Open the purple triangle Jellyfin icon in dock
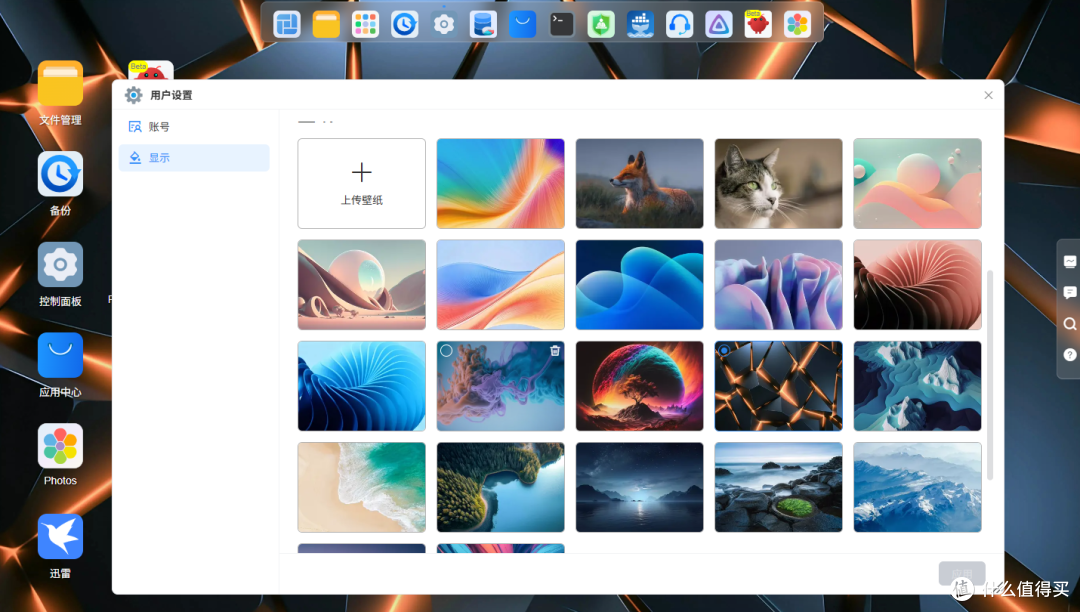The image size is (1080, 612). pyautogui.click(x=718, y=25)
